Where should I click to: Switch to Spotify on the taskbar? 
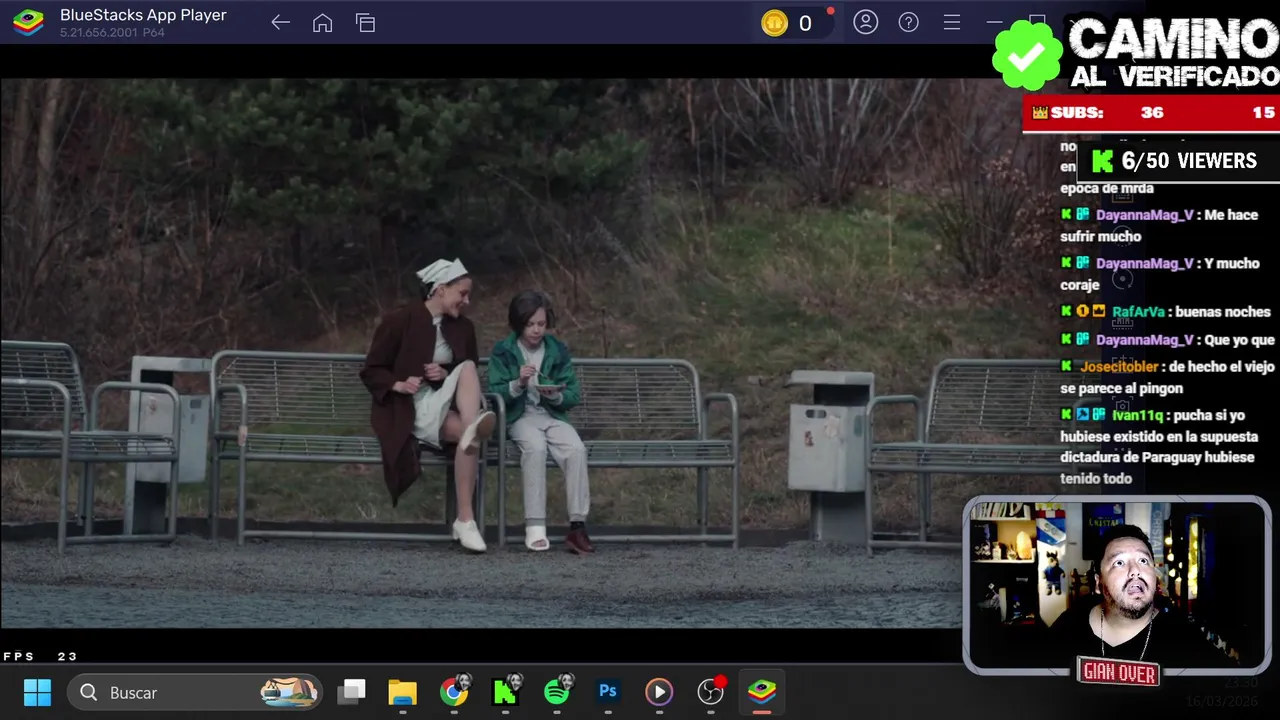coord(557,692)
